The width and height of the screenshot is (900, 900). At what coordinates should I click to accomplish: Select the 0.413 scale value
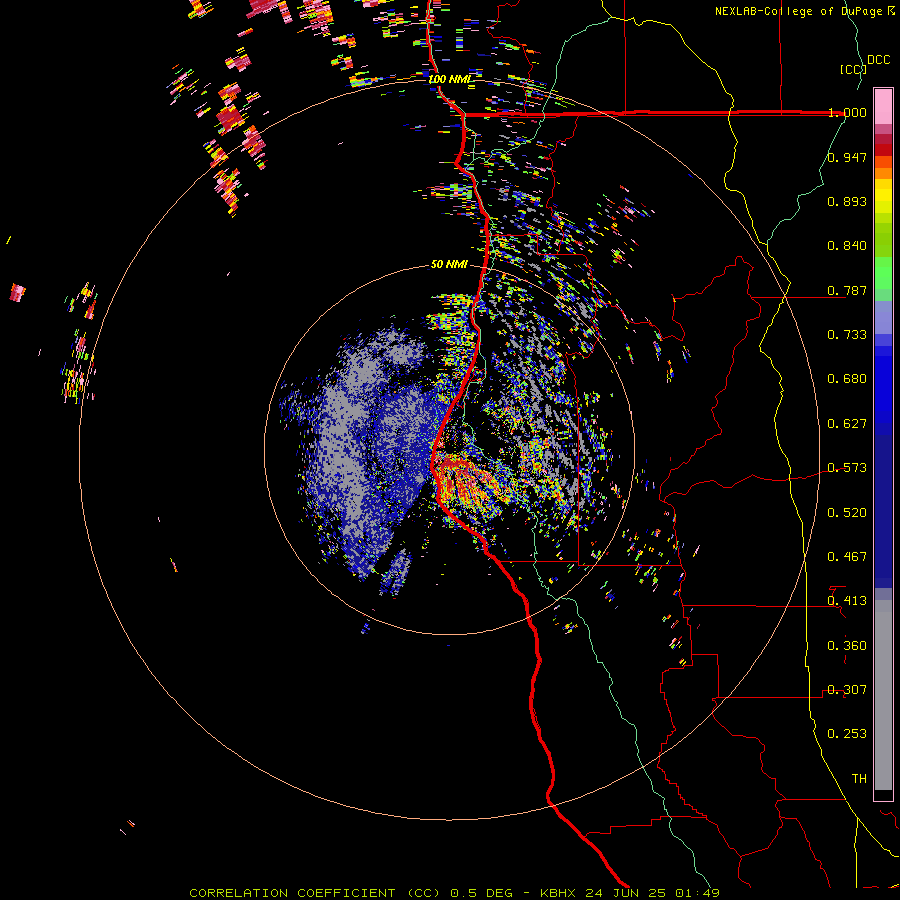[x=847, y=601]
